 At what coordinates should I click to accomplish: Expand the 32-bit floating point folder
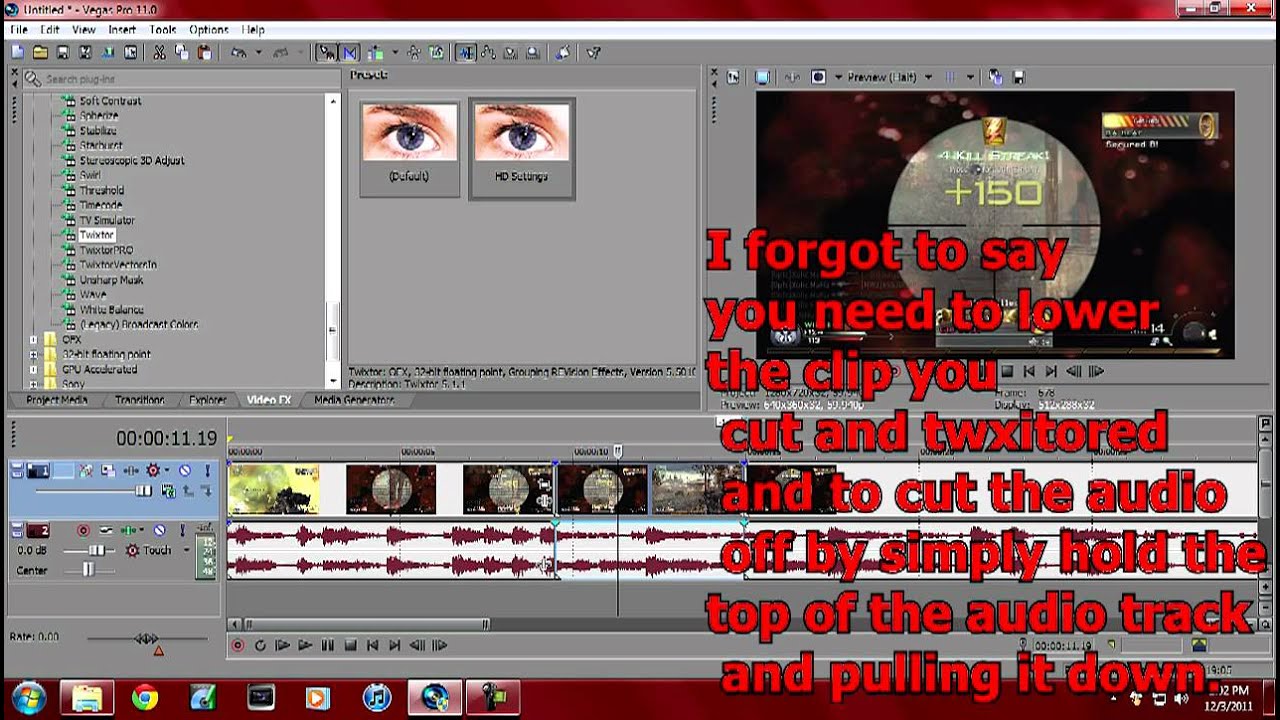click(34, 355)
